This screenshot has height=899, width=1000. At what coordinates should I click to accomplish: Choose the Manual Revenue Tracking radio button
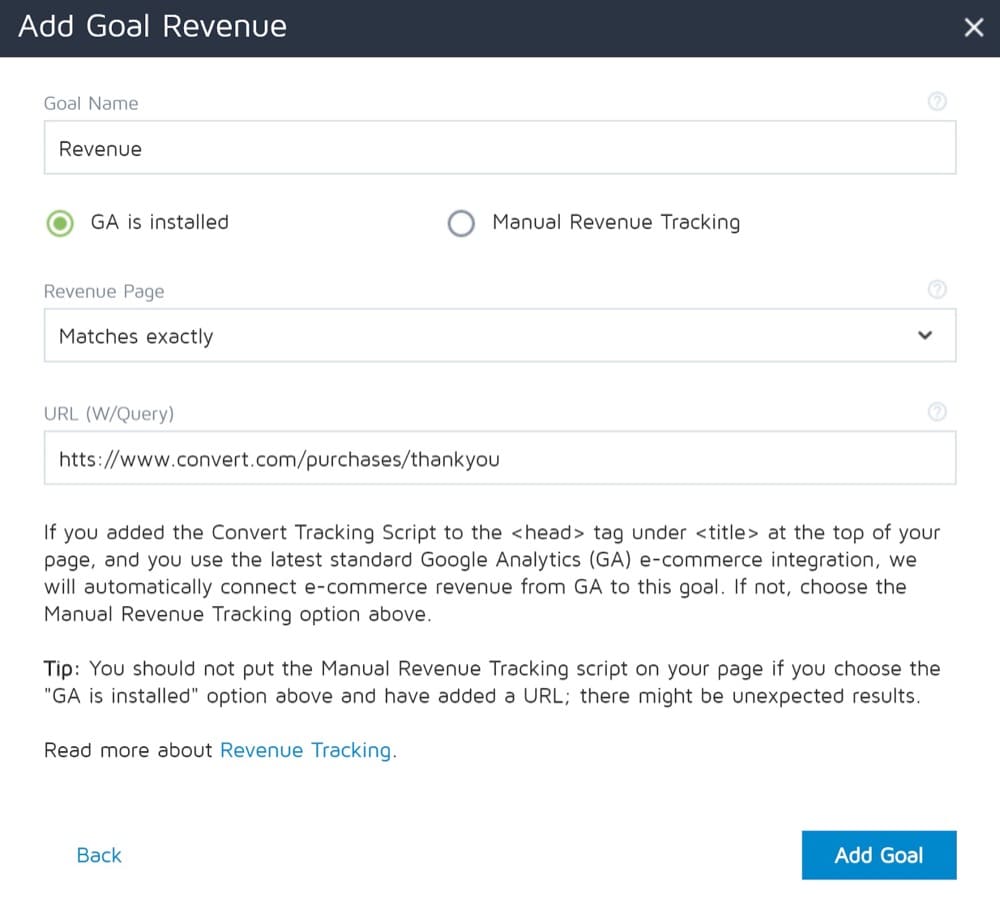click(x=461, y=223)
